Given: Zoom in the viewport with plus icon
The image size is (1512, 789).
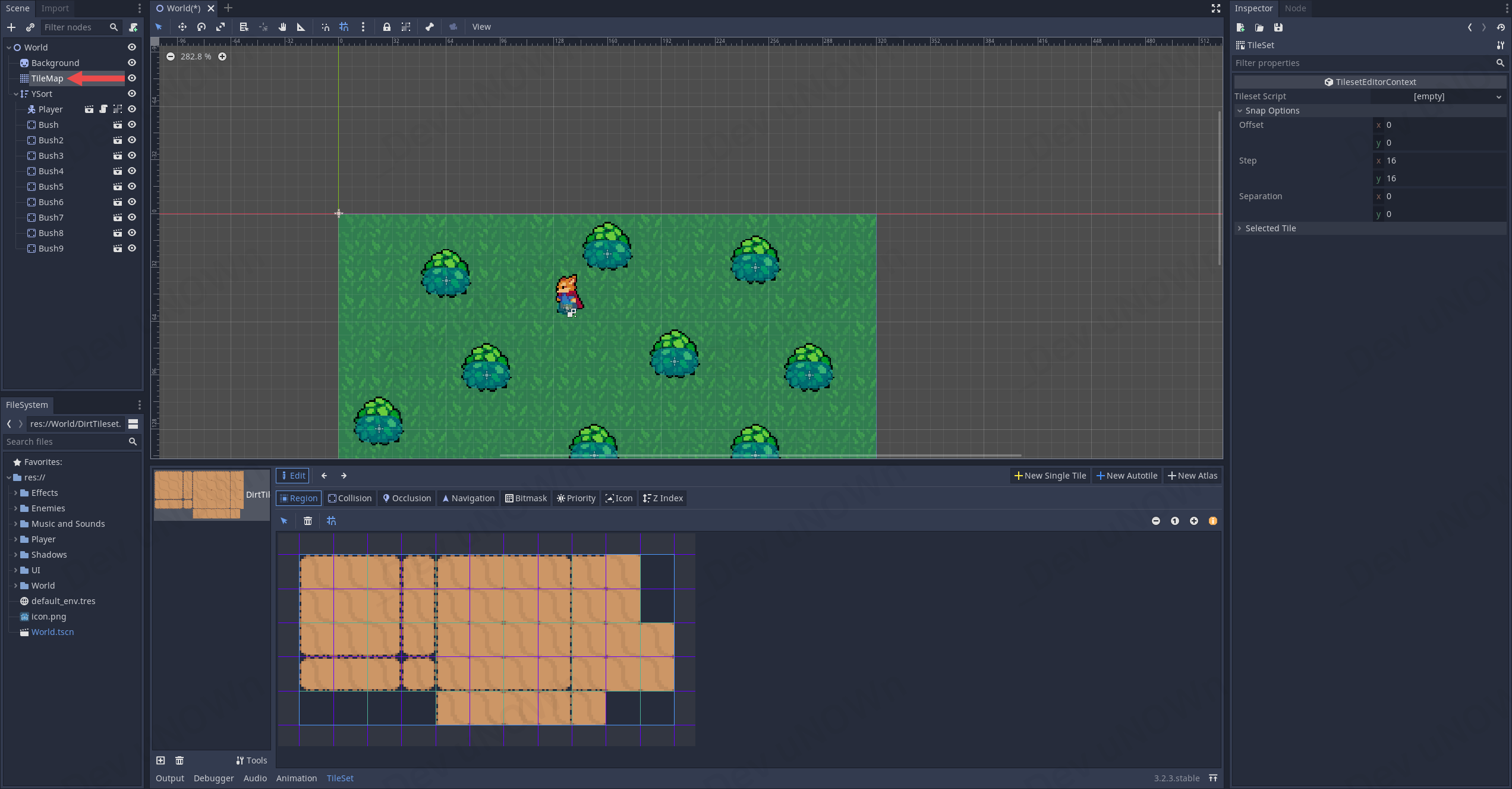Looking at the screenshot, I should click(222, 56).
